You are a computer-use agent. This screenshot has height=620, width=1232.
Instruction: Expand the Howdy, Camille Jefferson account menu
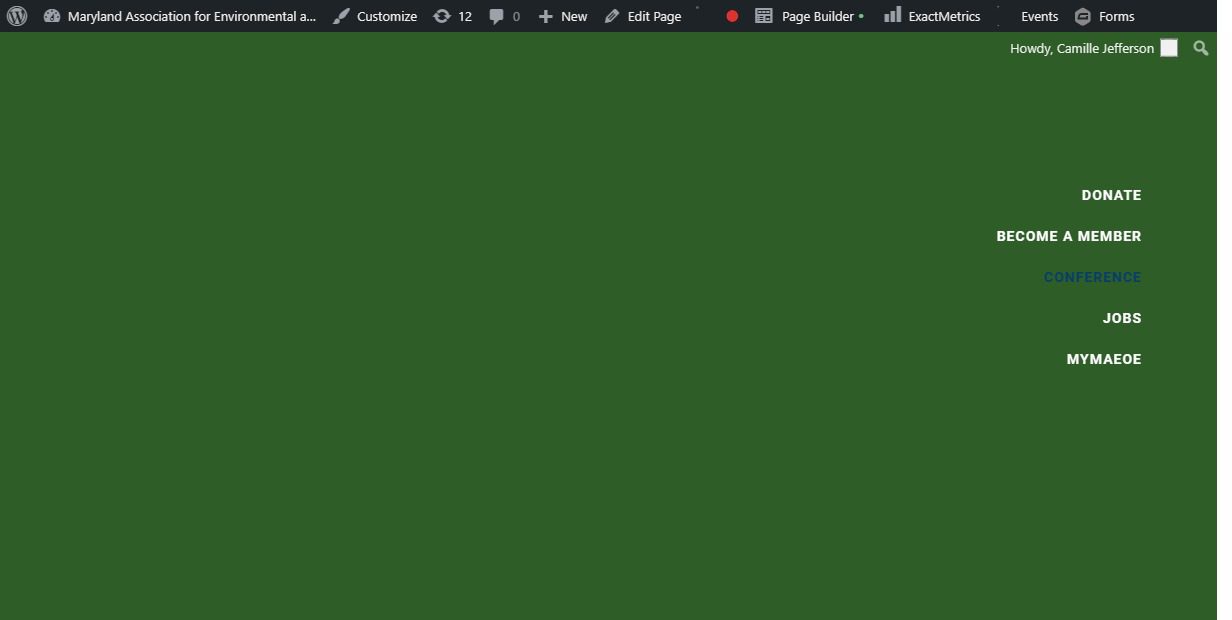click(1081, 48)
